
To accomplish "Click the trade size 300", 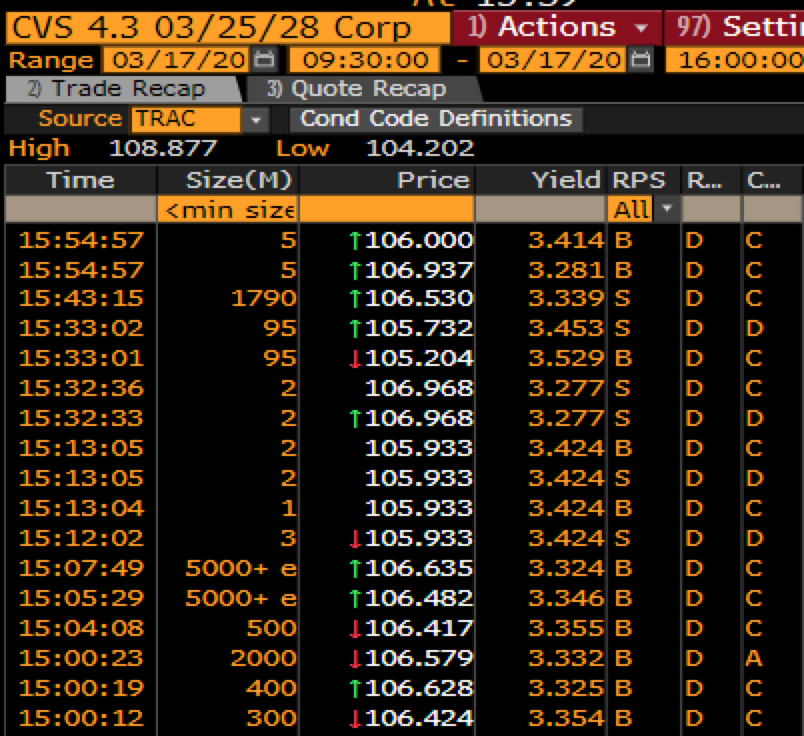I will 272,719.
